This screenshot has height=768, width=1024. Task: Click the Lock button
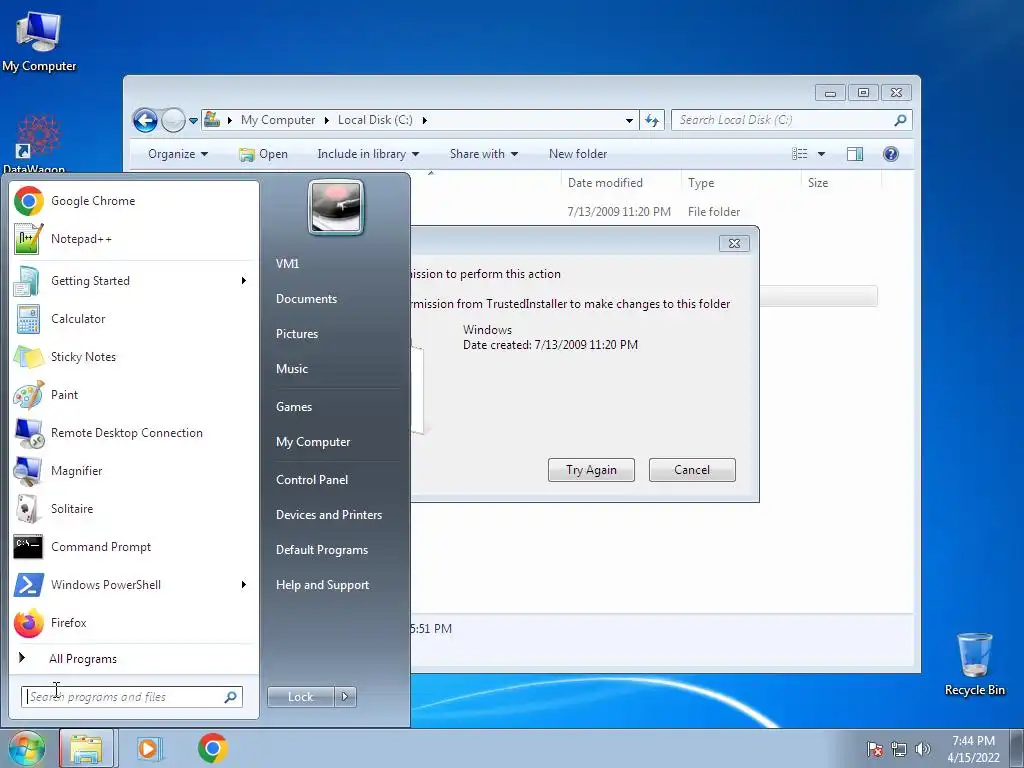pyautogui.click(x=300, y=697)
